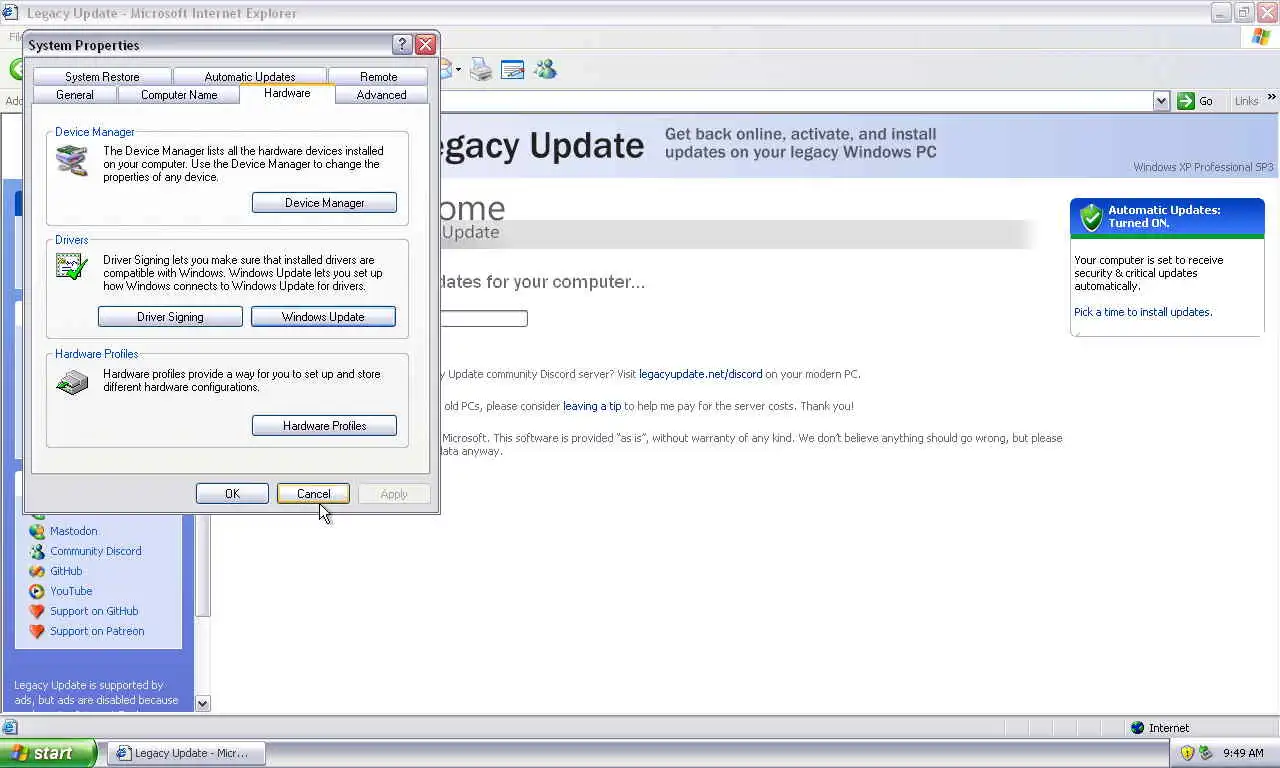Click the heart icon beside Support on Patreon
Viewport: 1280px width, 768px height.
[x=37, y=631]
